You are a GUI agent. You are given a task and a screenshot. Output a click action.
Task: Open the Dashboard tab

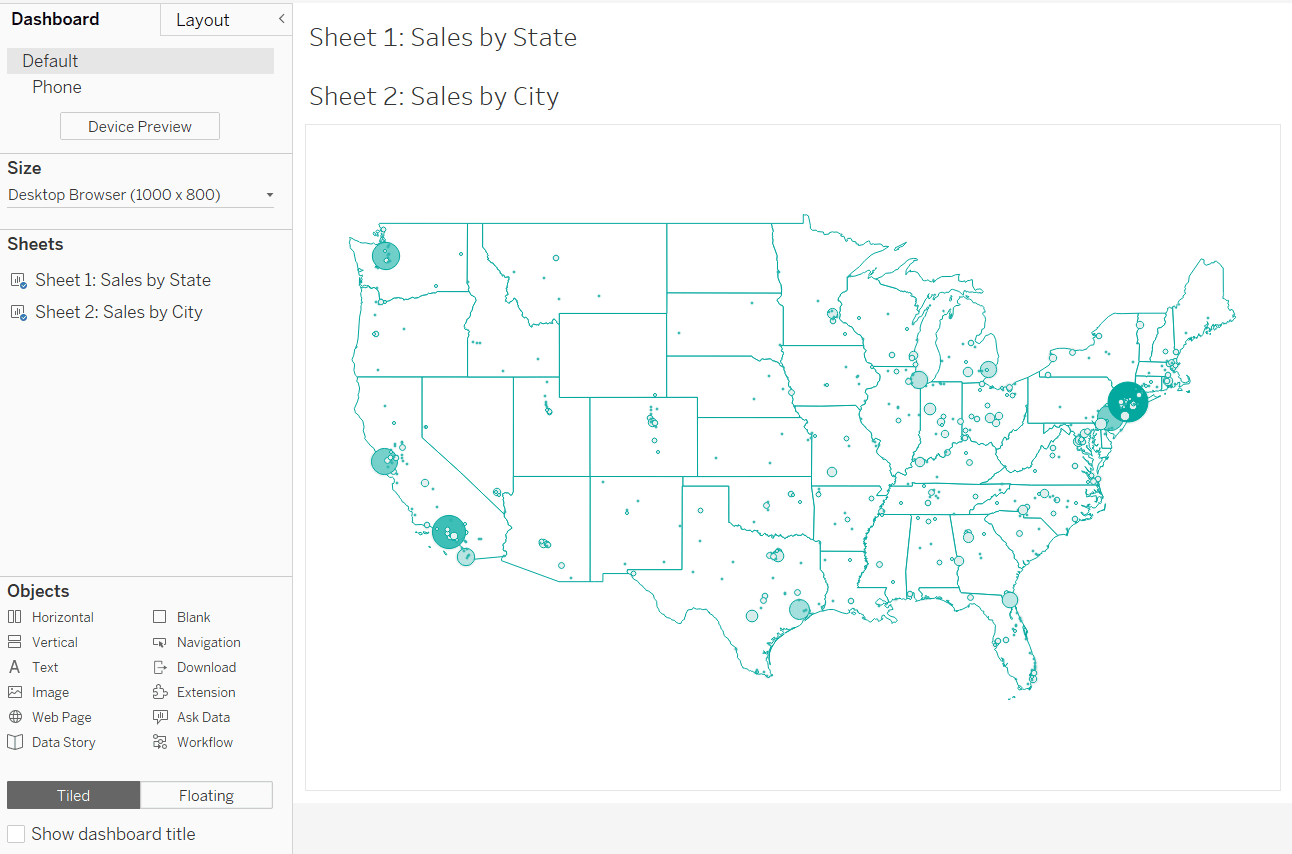point(55,19)
